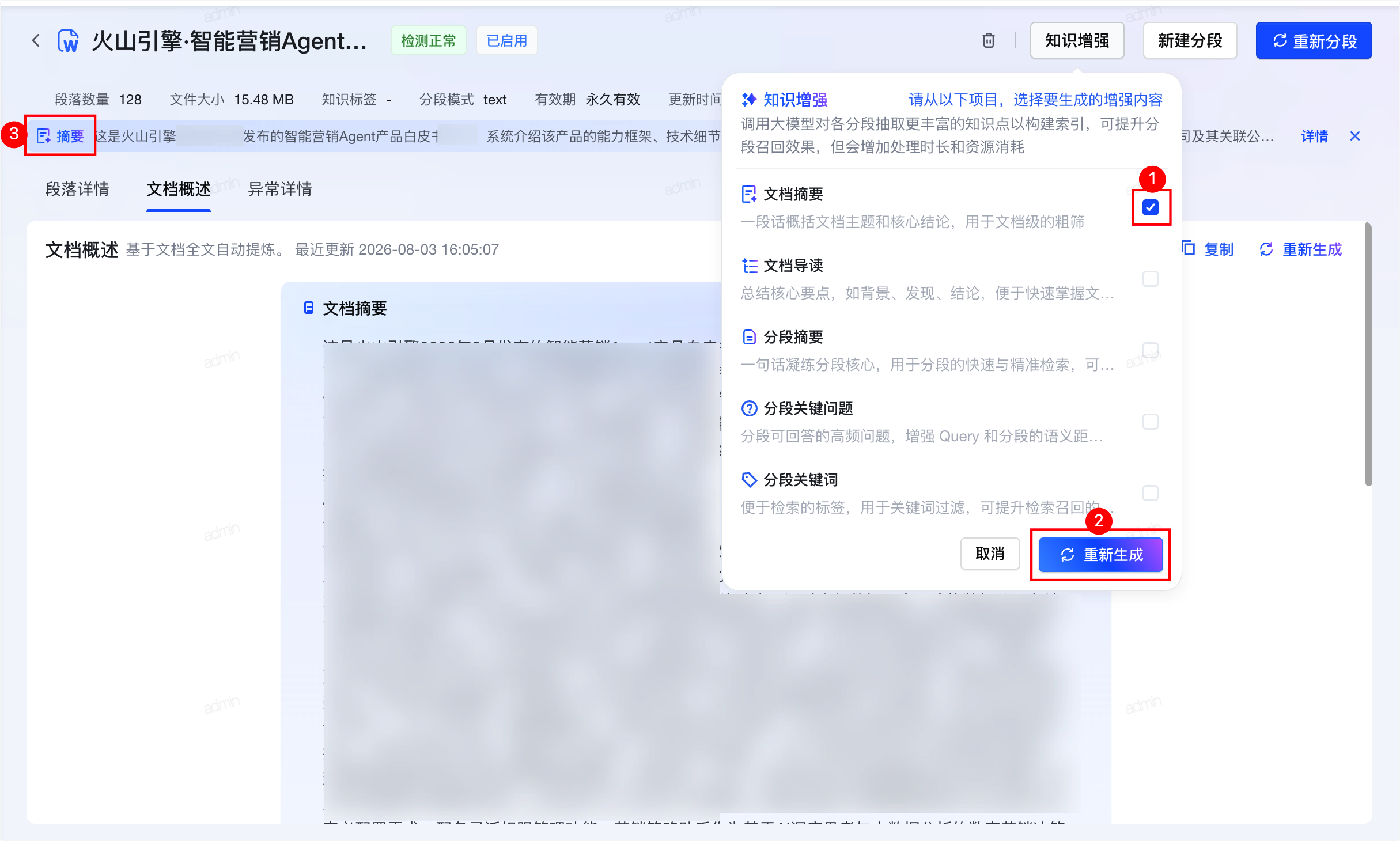Click the 分段摘要 document icon
Image resolution: width=1400 pixels, height=841 pixels.
pyautogui.click(x=749, y=337)
